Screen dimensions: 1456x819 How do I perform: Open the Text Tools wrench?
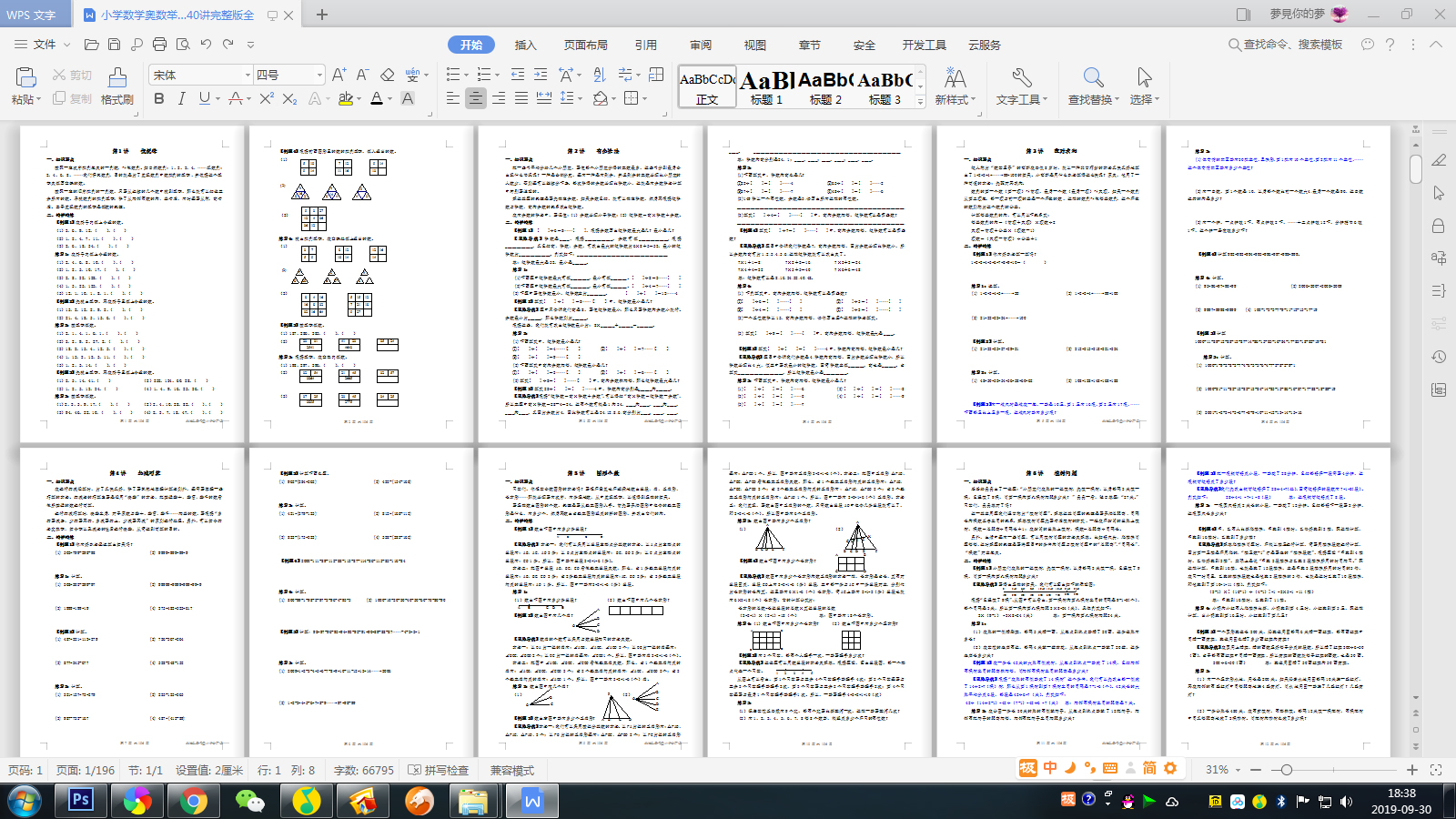[1022, 86]
